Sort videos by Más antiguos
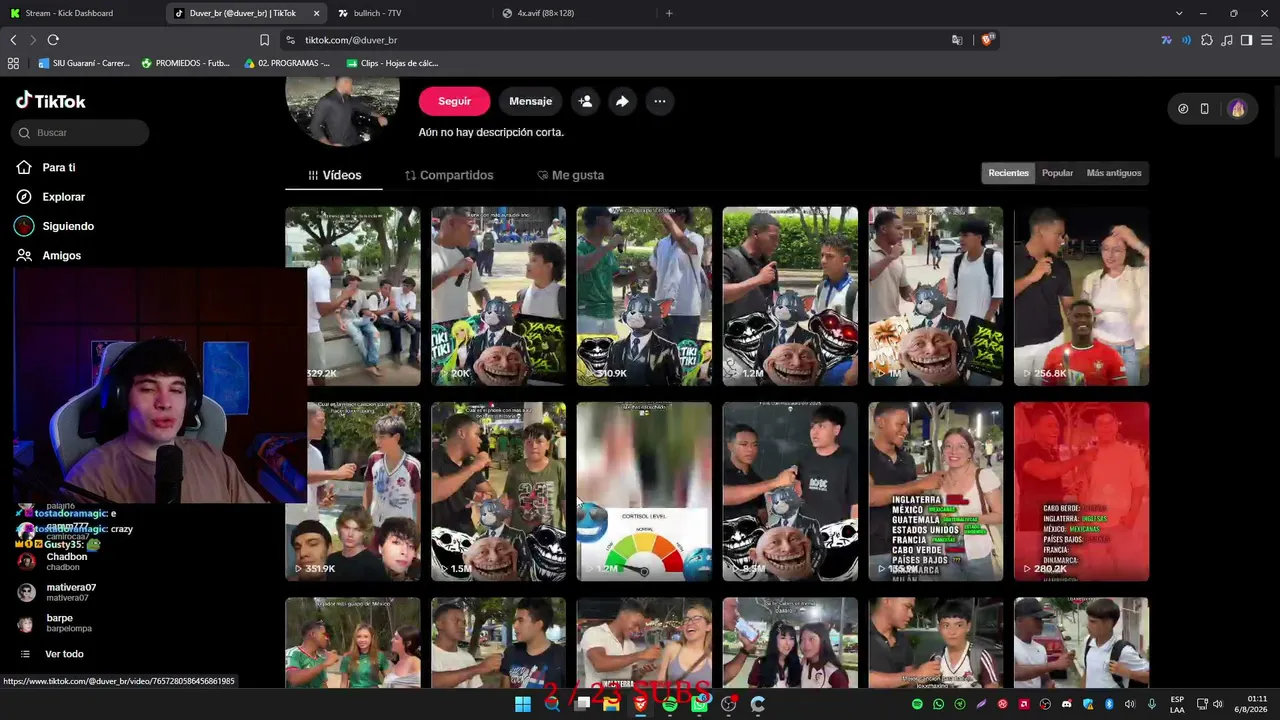 point(1114,173)
